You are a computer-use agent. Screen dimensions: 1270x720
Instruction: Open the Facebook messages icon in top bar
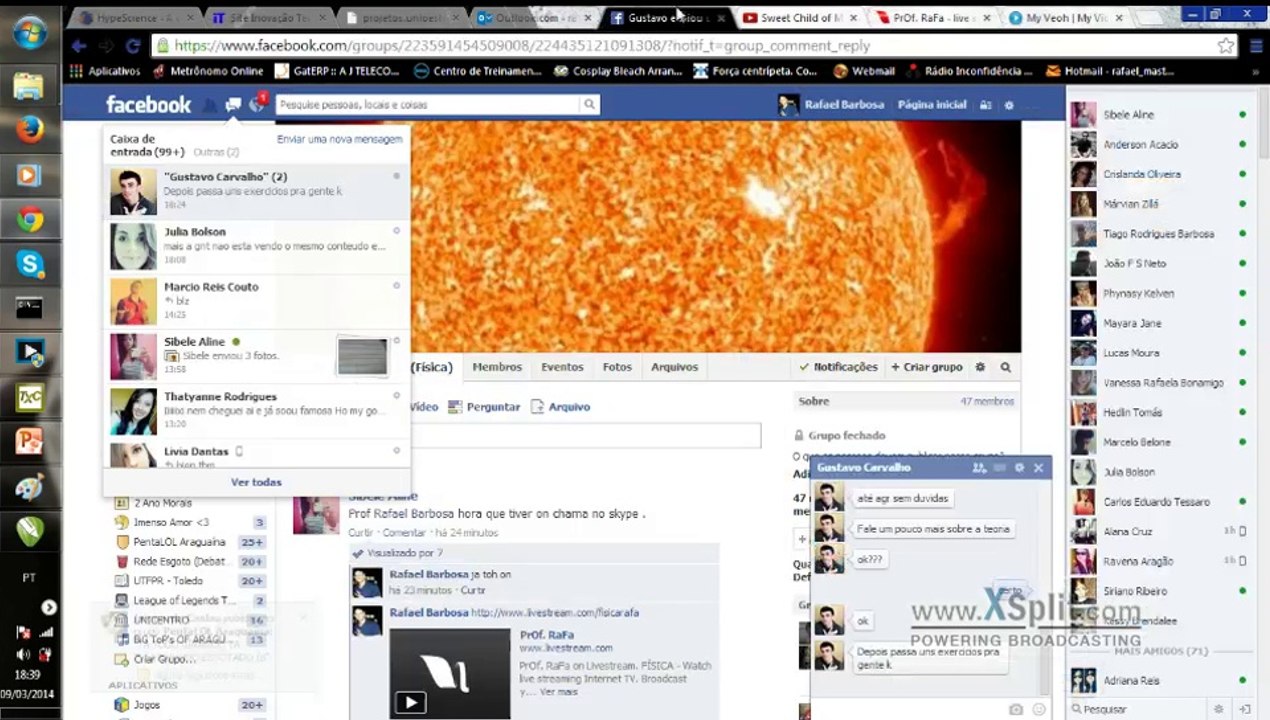click(233, 105)
